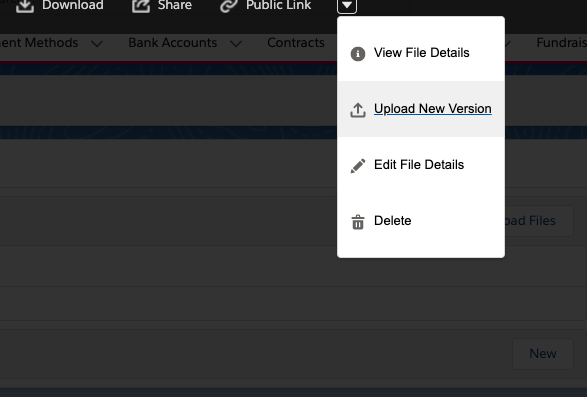
Task: Select View File Details menu entry
Action: [421, 53]
